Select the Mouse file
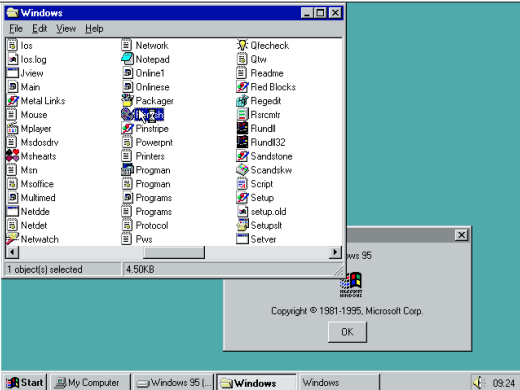 27,114
